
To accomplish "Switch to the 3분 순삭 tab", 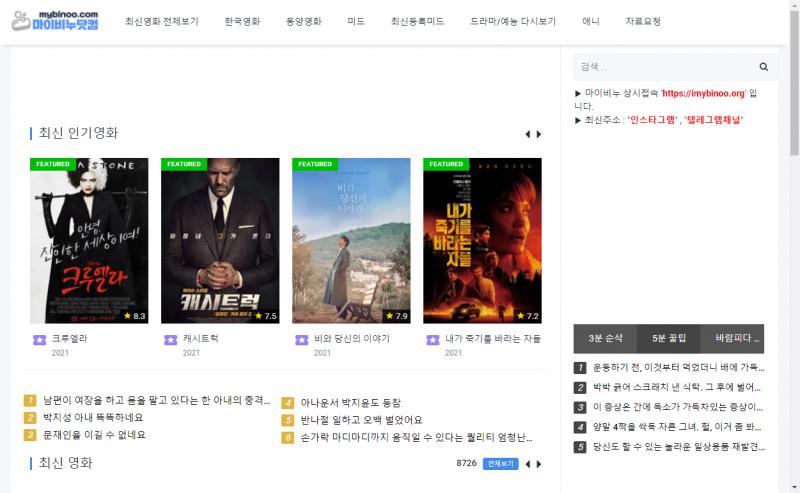I will click(x=605, y=338).
